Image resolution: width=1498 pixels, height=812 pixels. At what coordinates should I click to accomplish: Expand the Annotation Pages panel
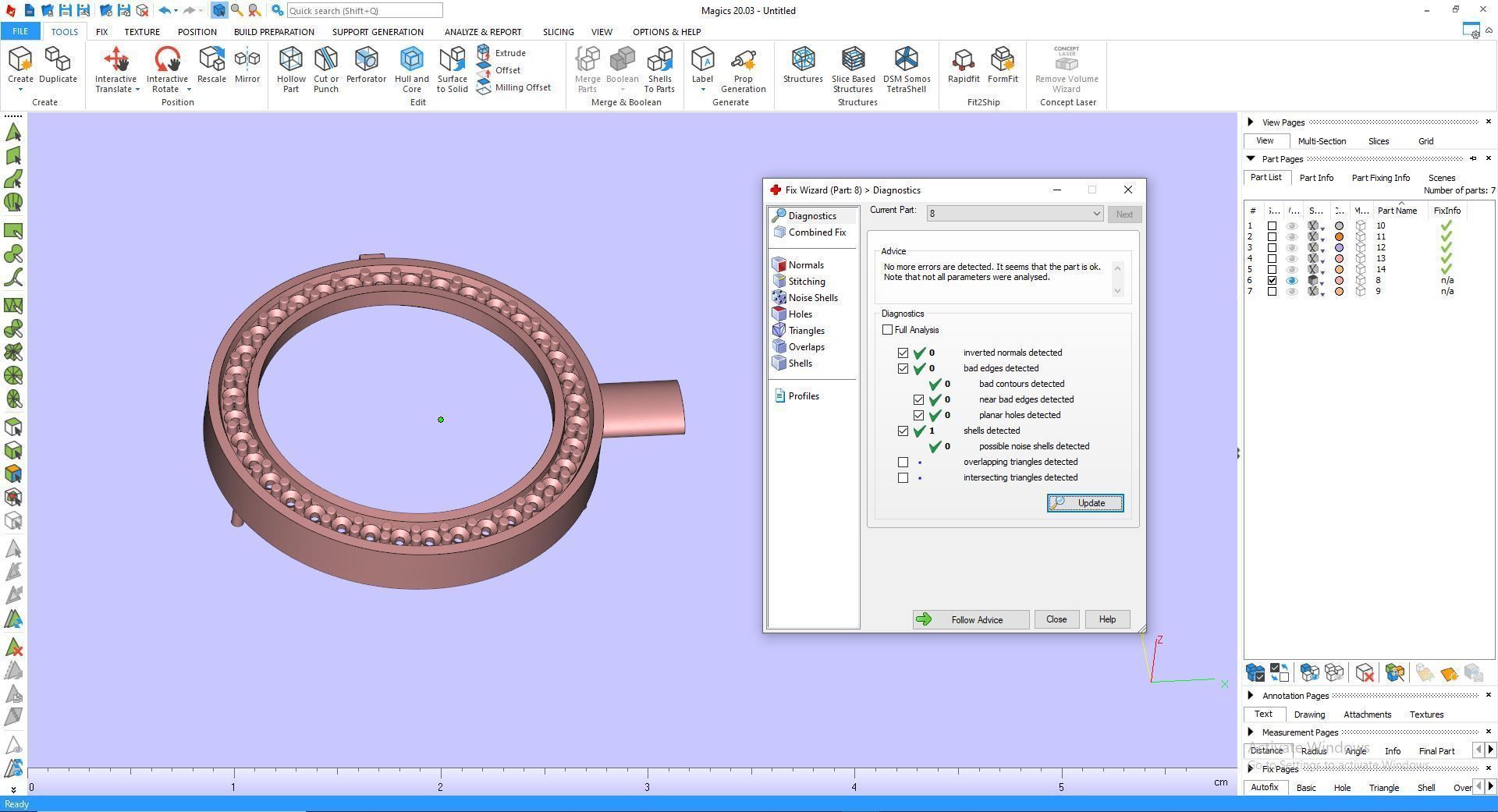click(x=1251, y=695)
